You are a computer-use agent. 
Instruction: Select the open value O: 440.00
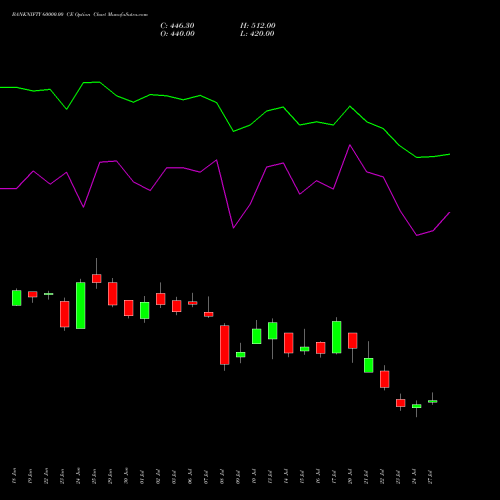tap(177, 34)
